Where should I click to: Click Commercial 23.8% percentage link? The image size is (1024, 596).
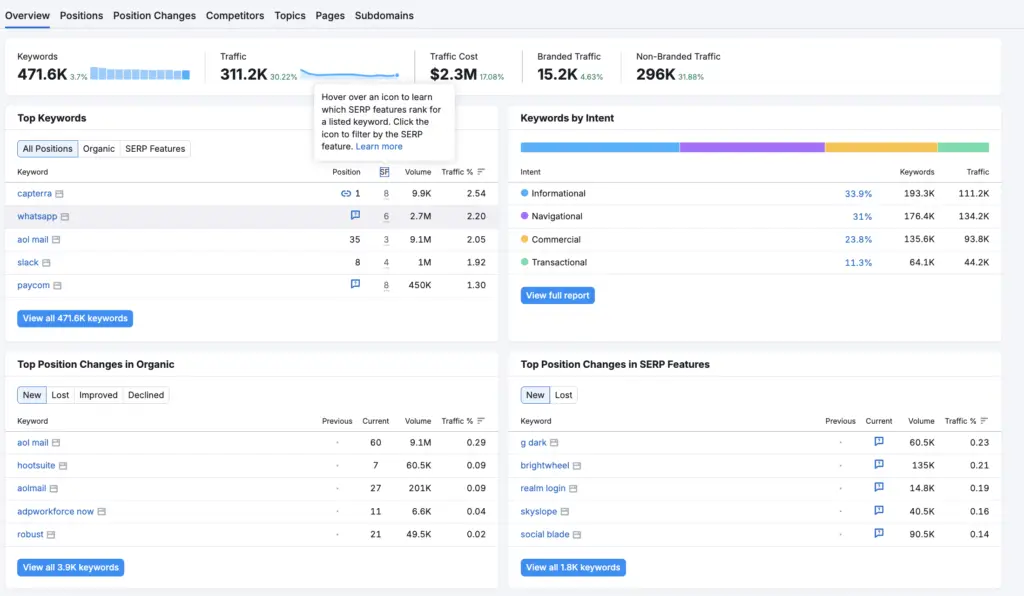coord(858,240)
